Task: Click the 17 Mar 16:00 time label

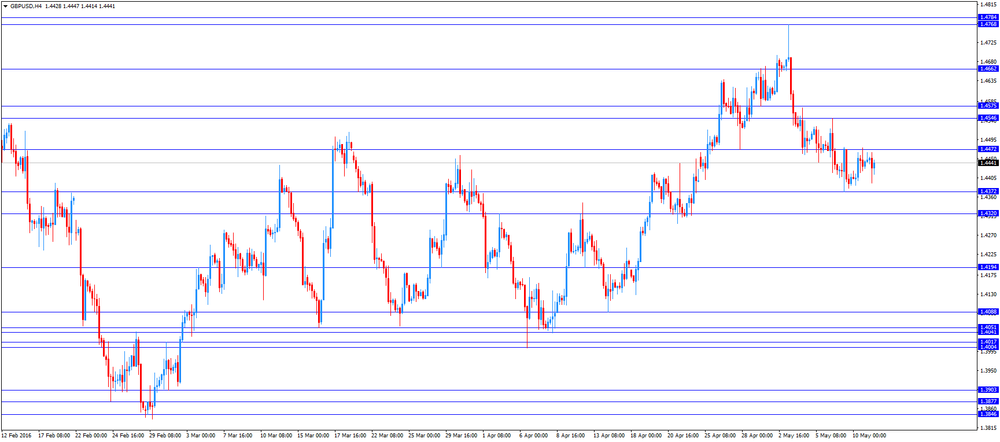Action: coord(351,437)
